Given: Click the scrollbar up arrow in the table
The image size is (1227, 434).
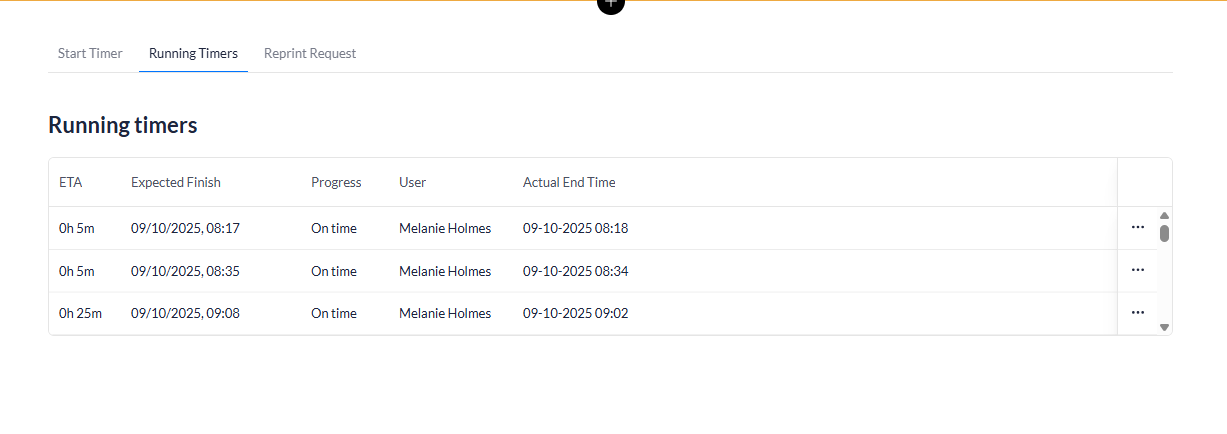Looking at the screenshot, I should pos(1164,216).
